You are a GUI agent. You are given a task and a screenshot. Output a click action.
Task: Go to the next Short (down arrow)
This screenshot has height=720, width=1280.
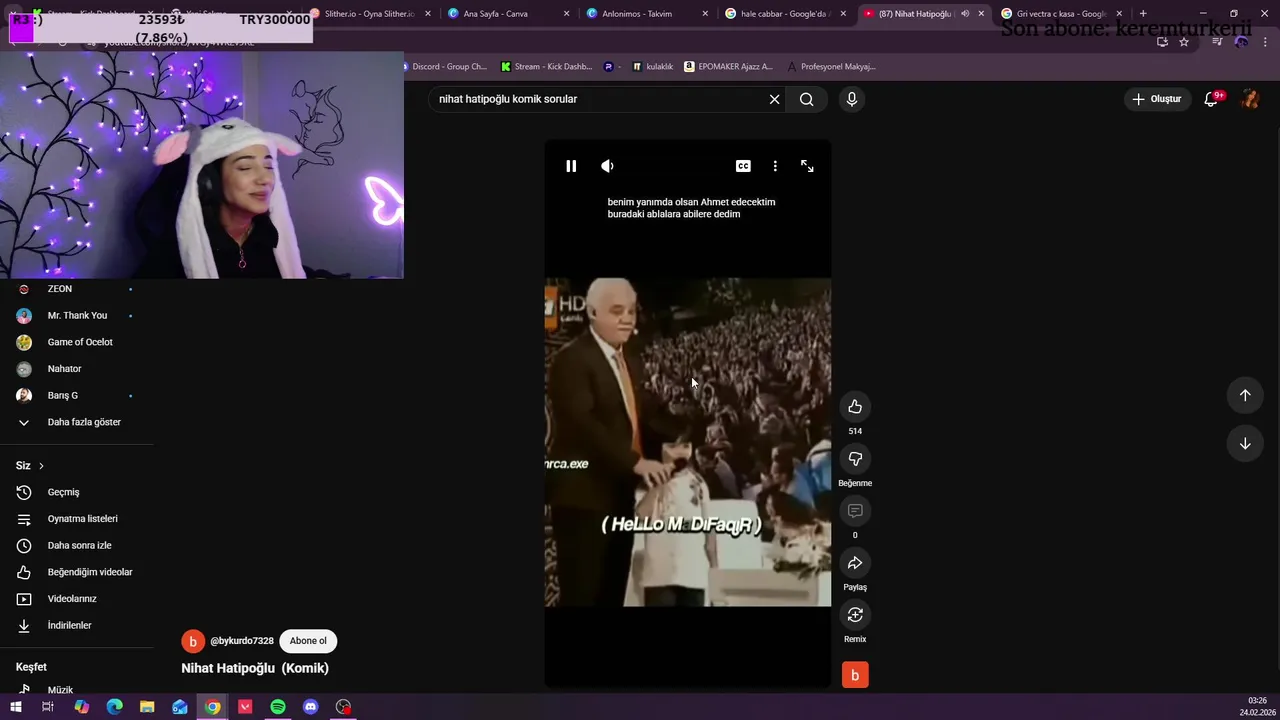click(x=1245, y=443)
